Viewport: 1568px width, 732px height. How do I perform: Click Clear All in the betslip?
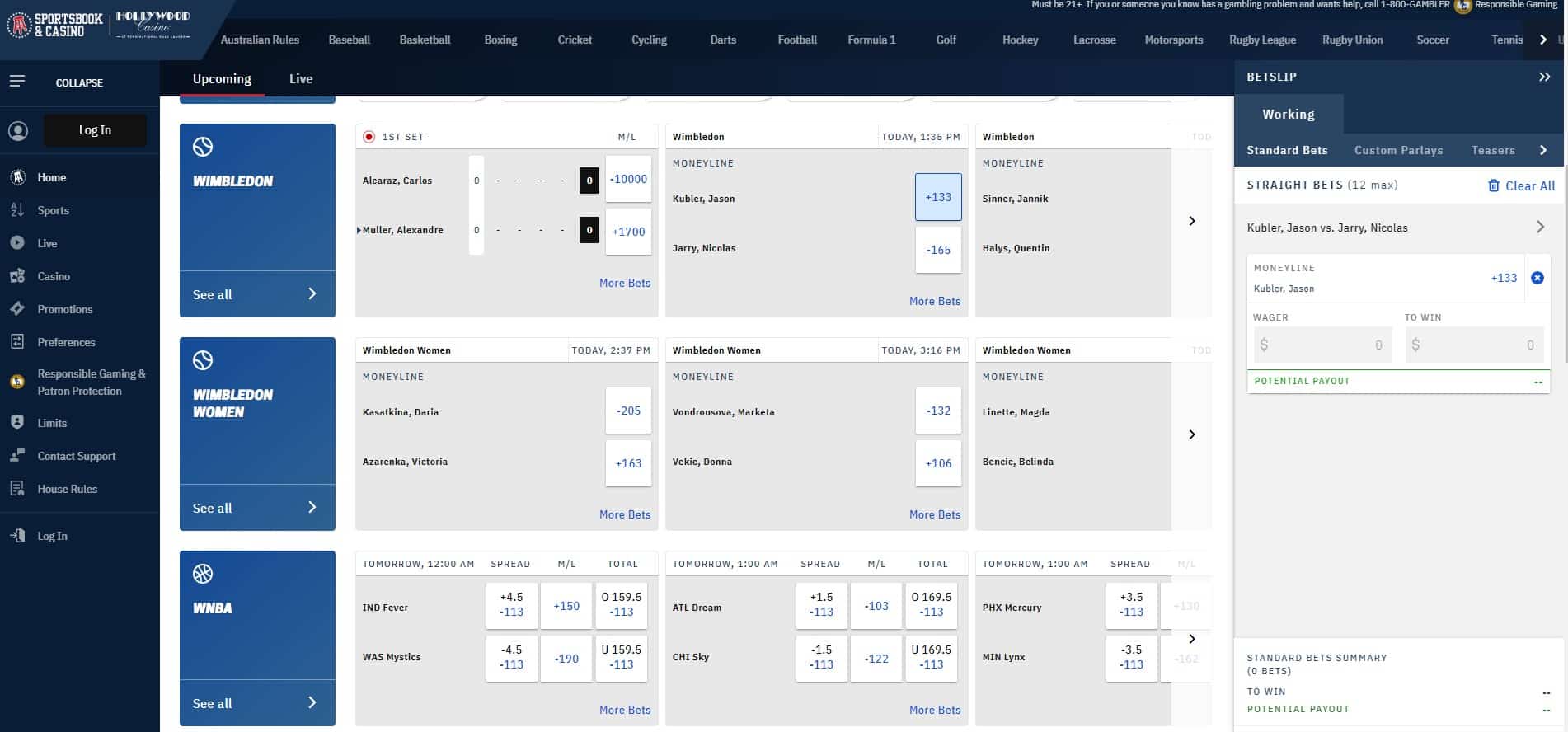click(1521, 185)
